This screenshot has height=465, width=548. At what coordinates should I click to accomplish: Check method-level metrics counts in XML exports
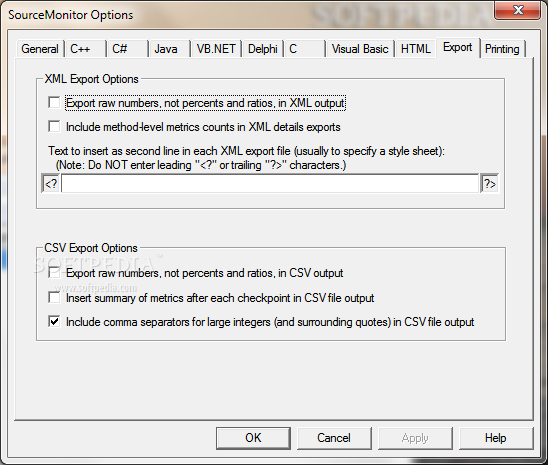click(54, 126)
